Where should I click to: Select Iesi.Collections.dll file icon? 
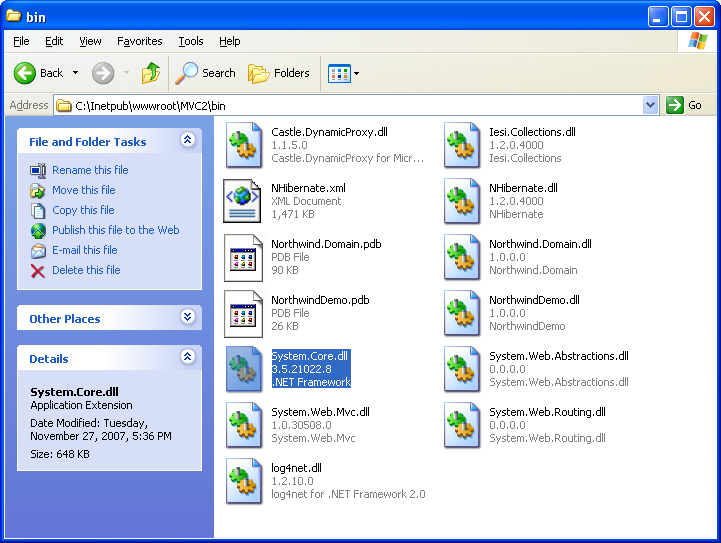click(x=462, y=145)
